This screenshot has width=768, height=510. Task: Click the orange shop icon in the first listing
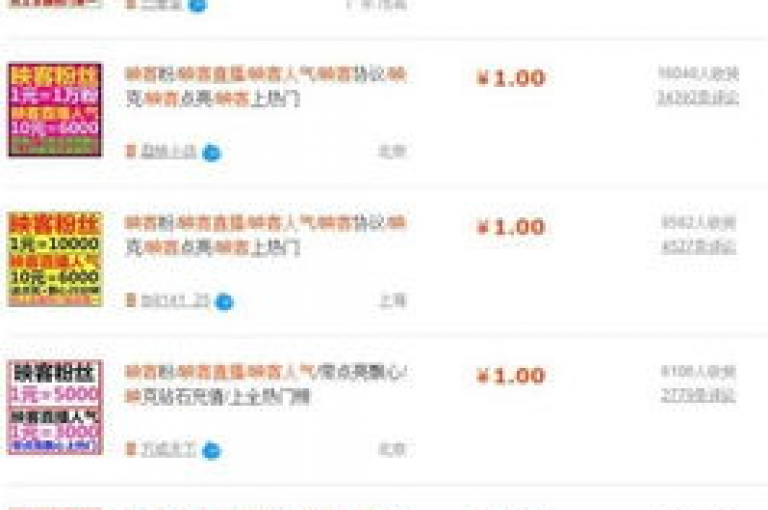pos(131,151)
